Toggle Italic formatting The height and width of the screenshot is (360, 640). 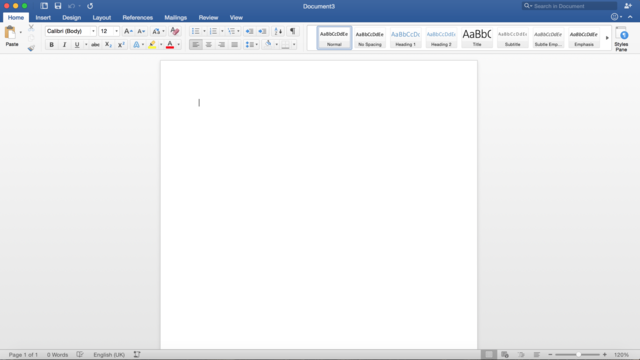coord(64,44)
